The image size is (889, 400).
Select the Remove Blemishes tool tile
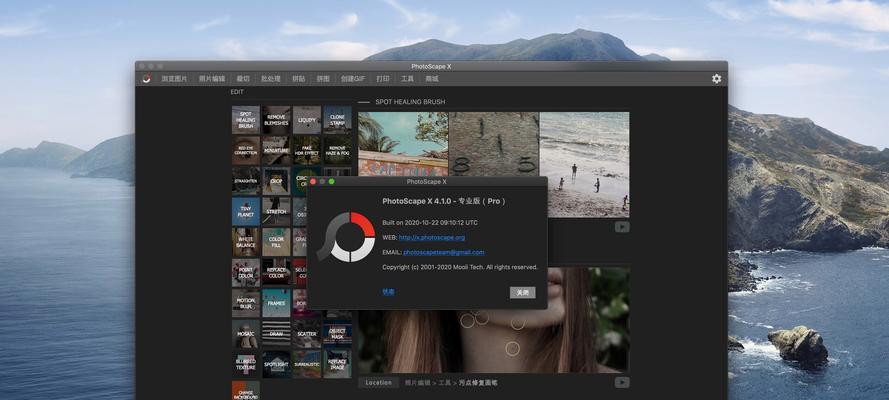point(276,120)
